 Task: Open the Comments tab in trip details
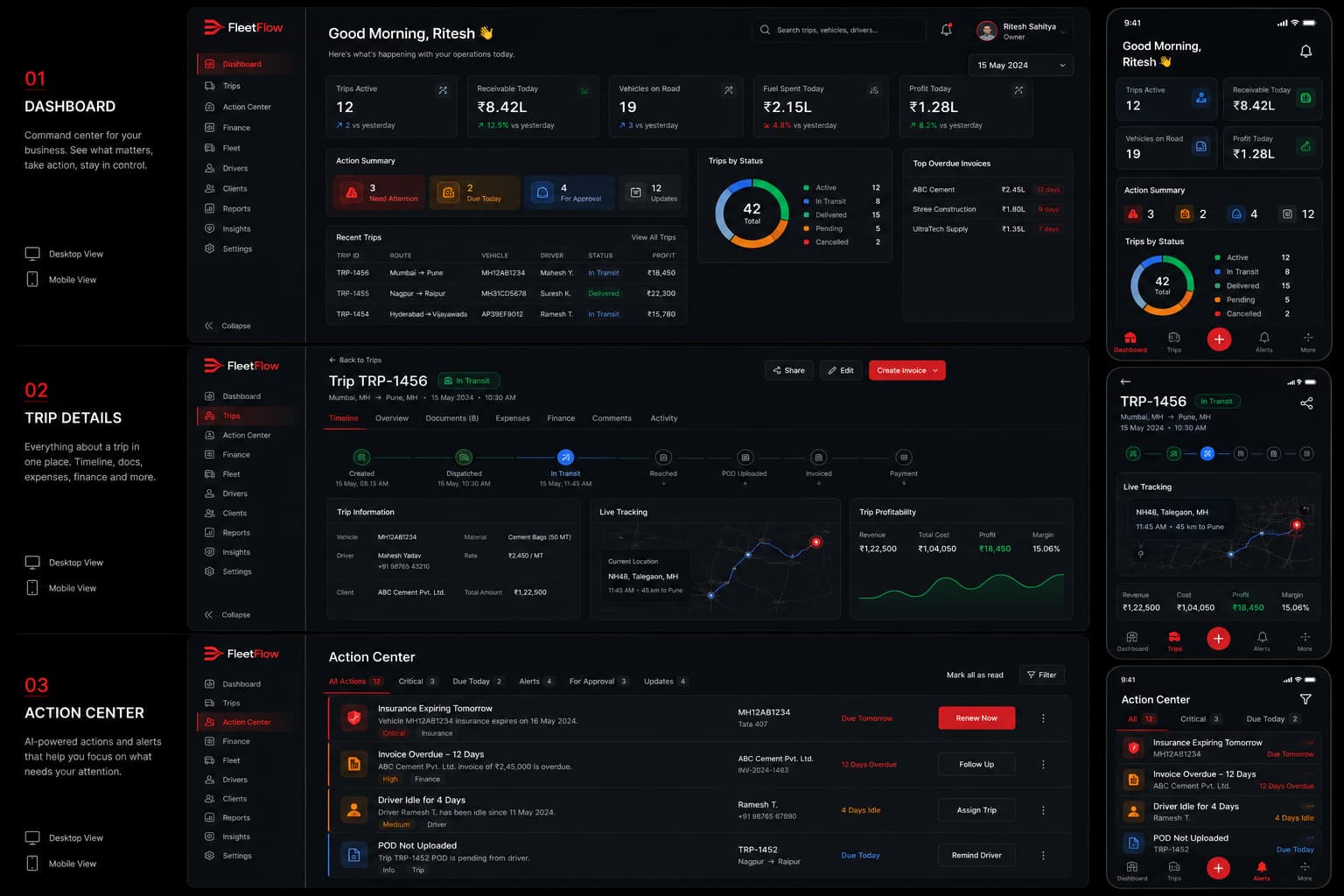pos(612,418)
